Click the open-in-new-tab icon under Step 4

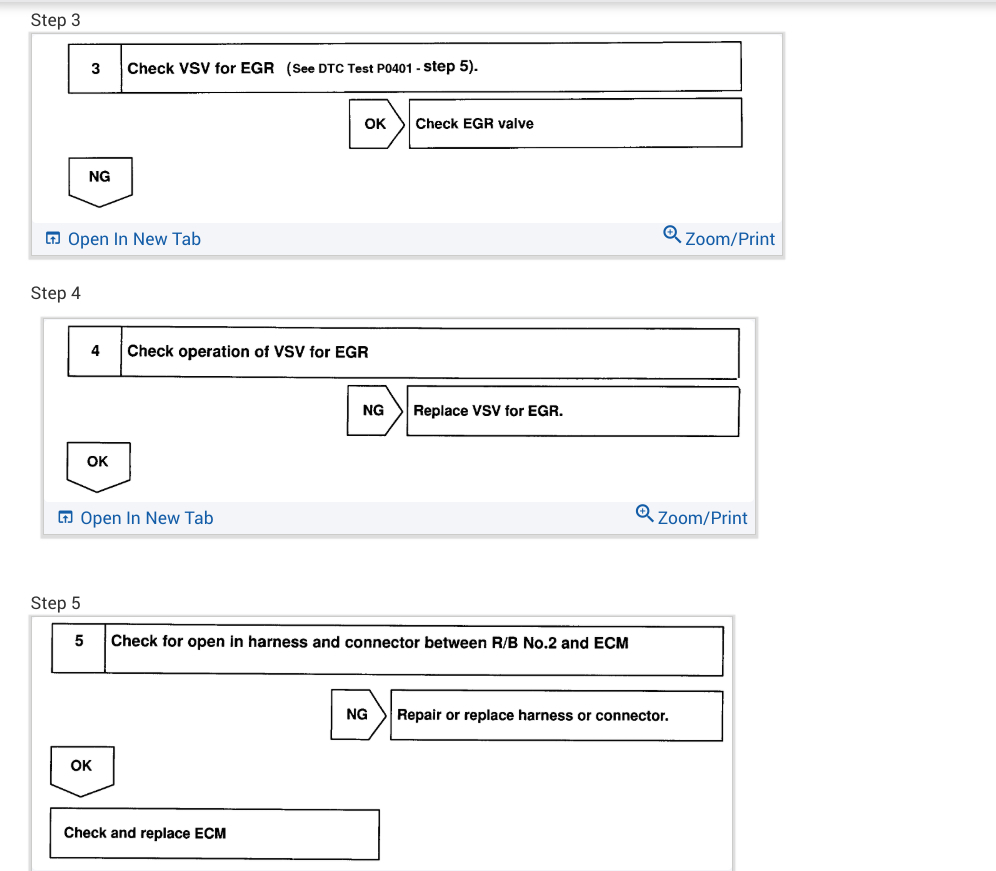pos(66,518)
